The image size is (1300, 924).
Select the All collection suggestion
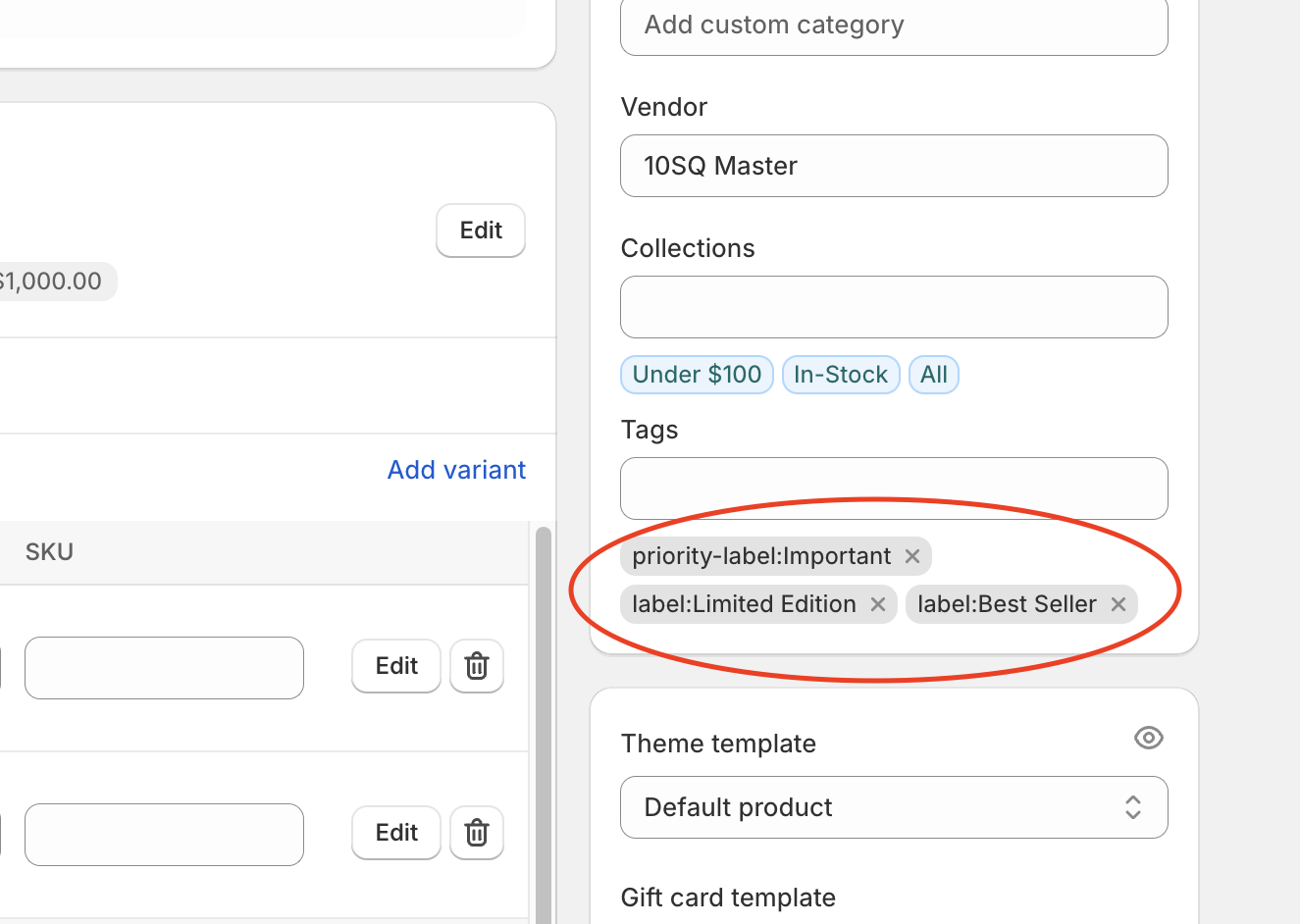[933, 375]
